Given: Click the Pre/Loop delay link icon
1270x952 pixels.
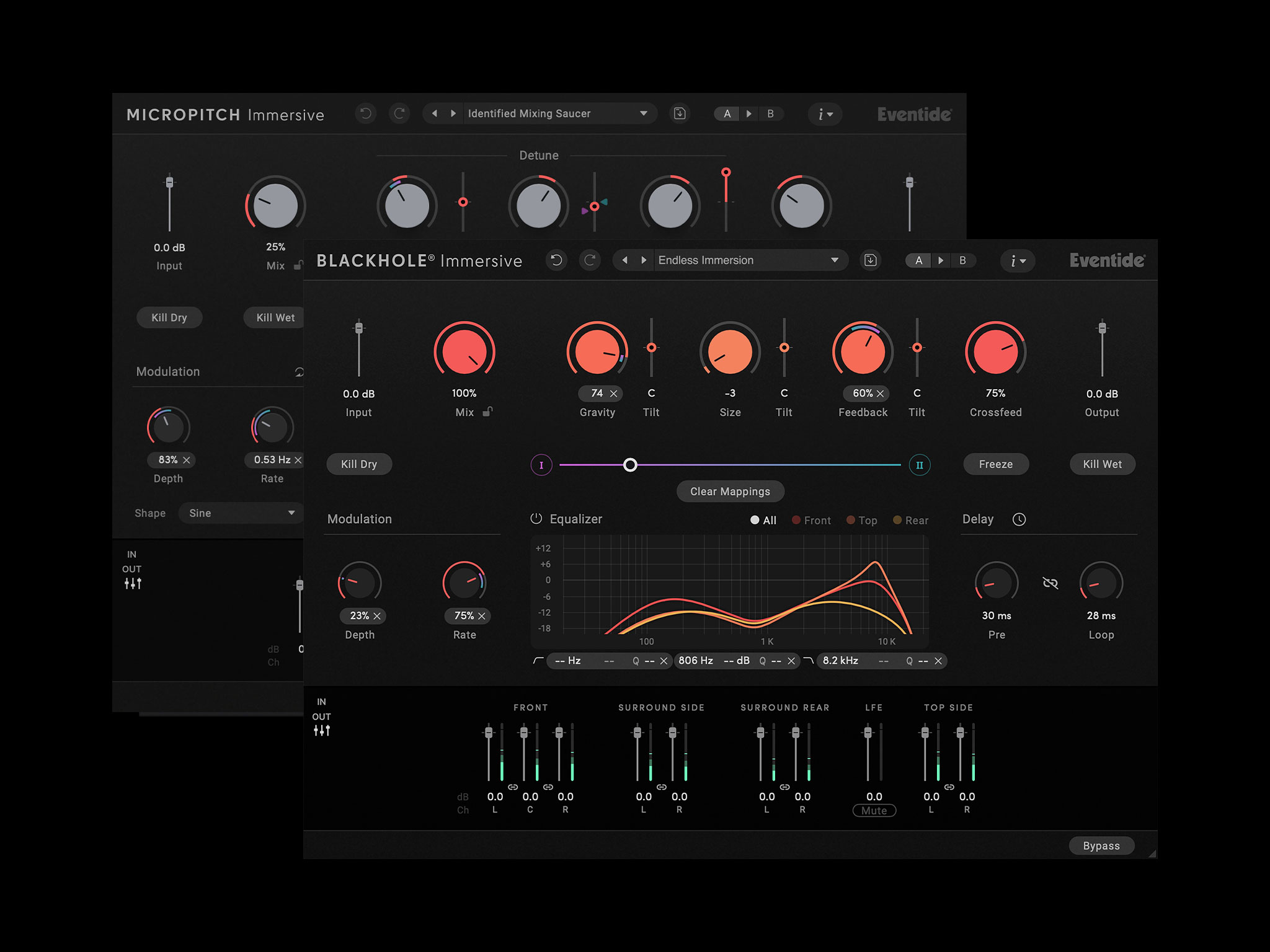Looking at the screenshot, I should pos(1050,583).
